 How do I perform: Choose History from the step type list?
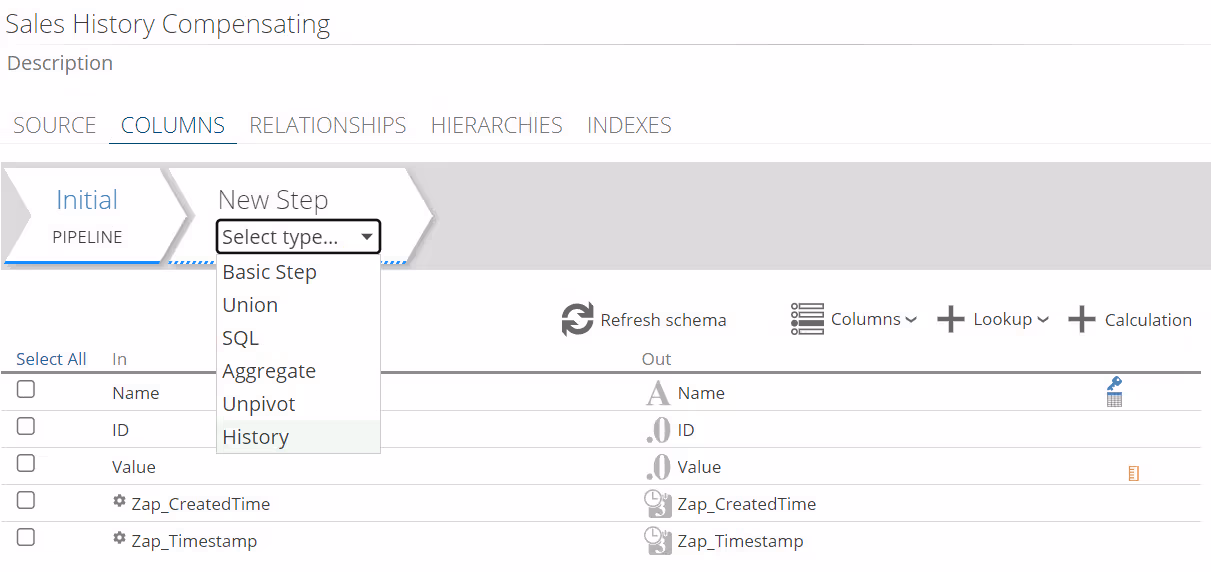coord(256,437)
